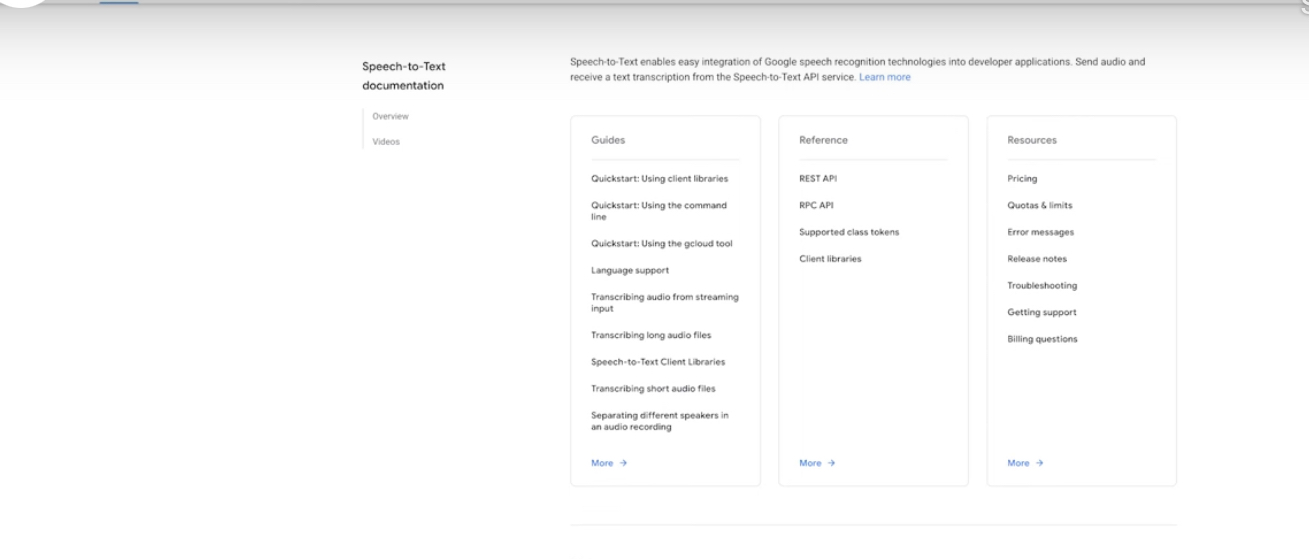Open Quickstart: Using the gcloud tool
1309x559 pixels.
[x=662, y=243]
